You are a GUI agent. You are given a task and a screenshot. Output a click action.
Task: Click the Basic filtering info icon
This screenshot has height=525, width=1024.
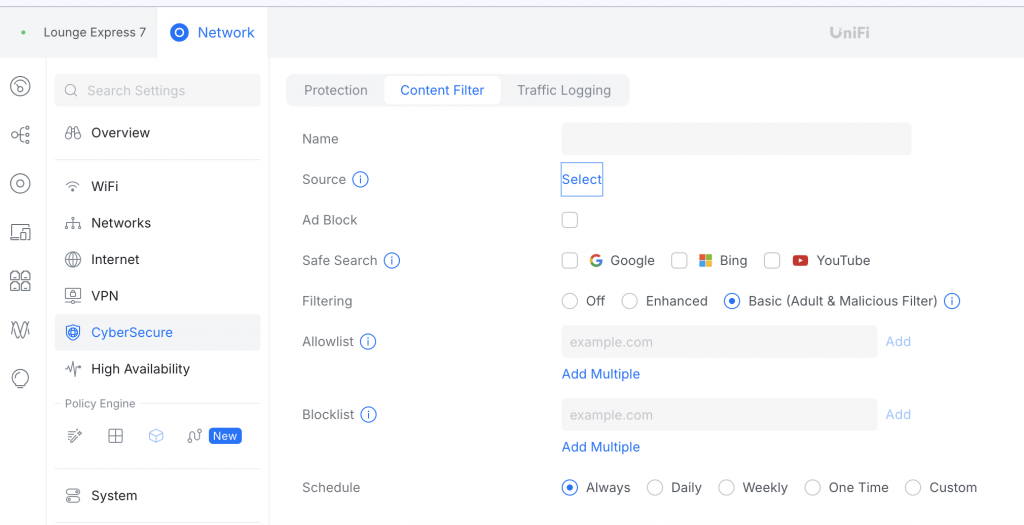[952, 301]
